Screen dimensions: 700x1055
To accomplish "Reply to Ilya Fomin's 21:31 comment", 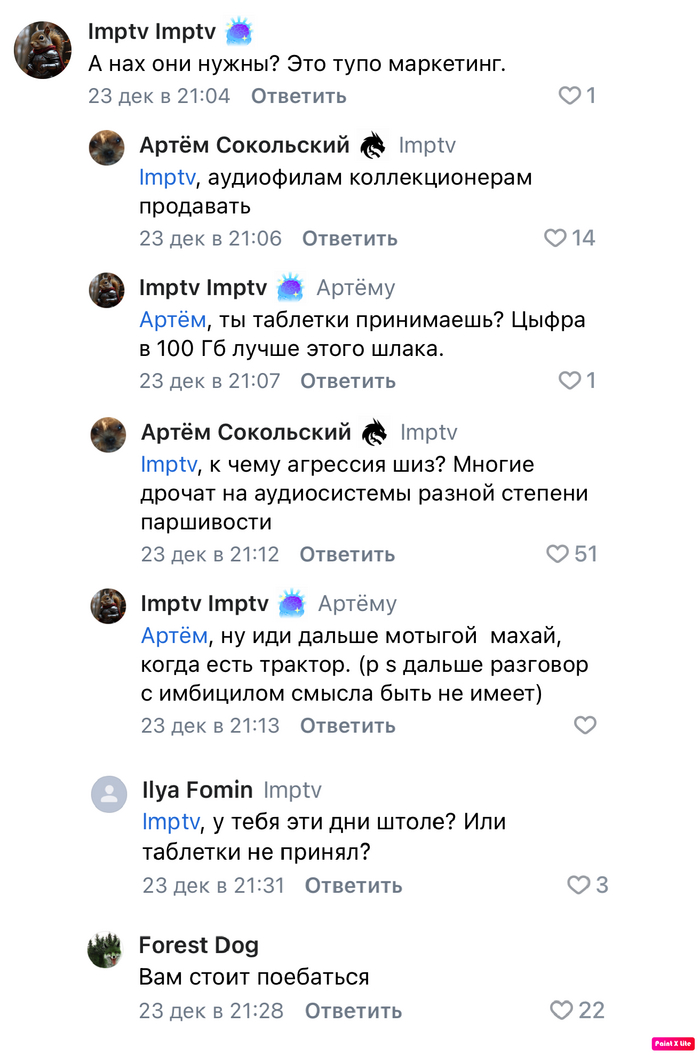I will 353,886.
